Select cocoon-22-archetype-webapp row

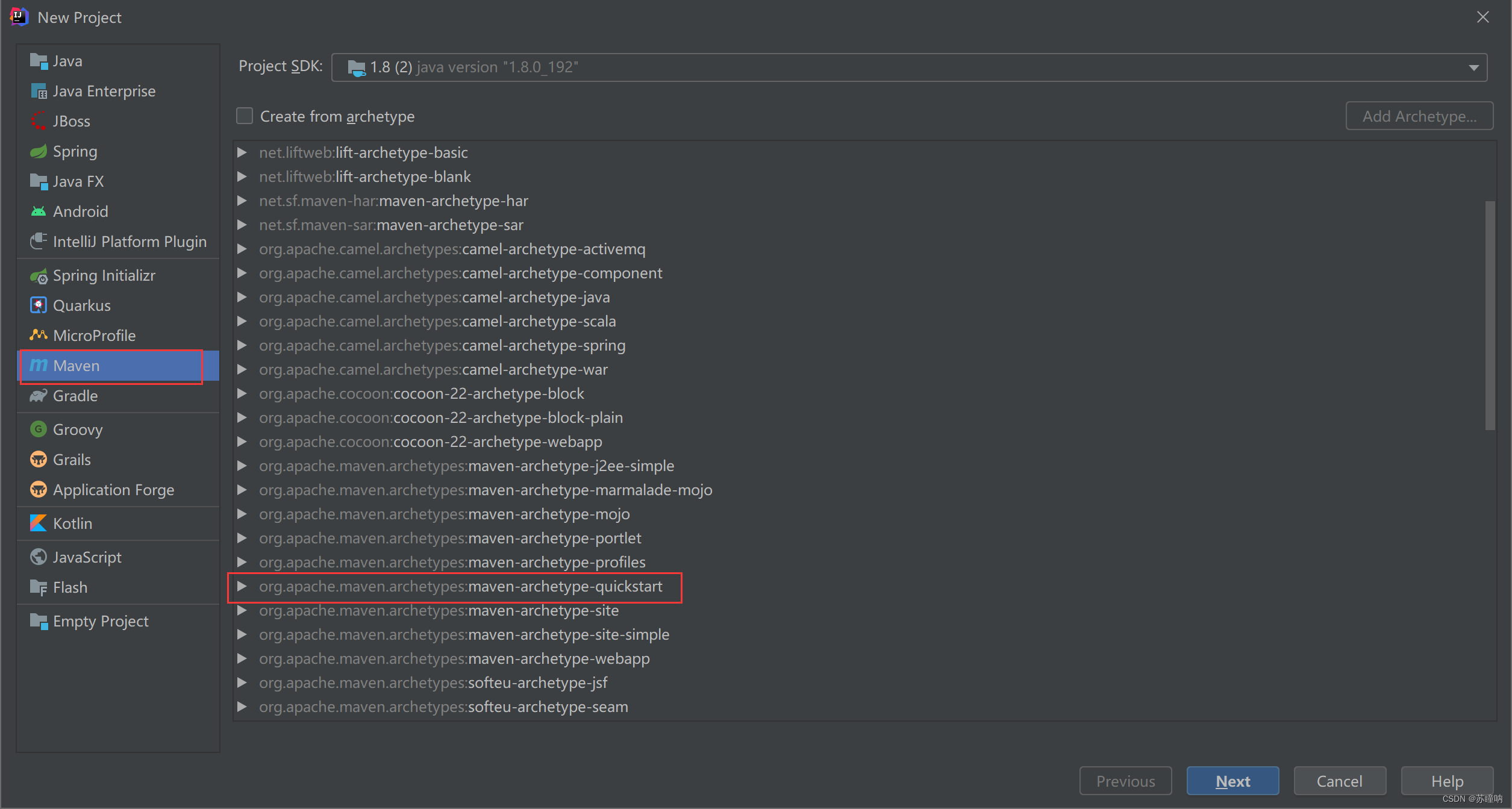pos(864,442)
